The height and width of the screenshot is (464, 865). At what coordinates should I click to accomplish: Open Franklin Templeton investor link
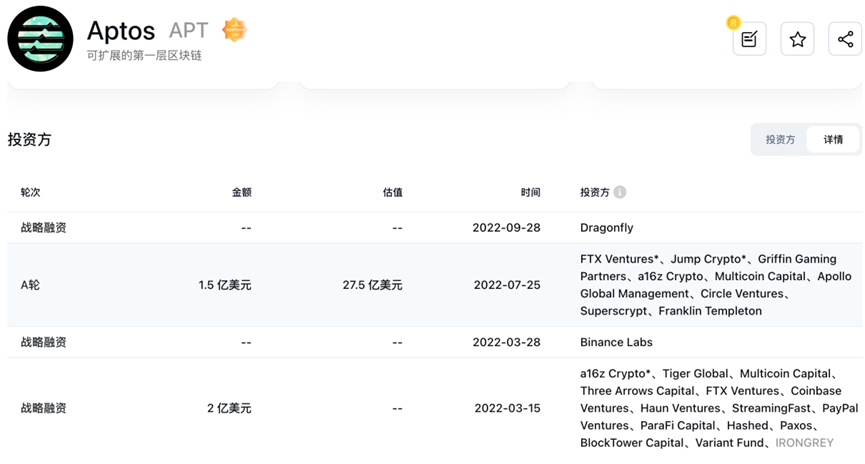[x=710, y=311]
